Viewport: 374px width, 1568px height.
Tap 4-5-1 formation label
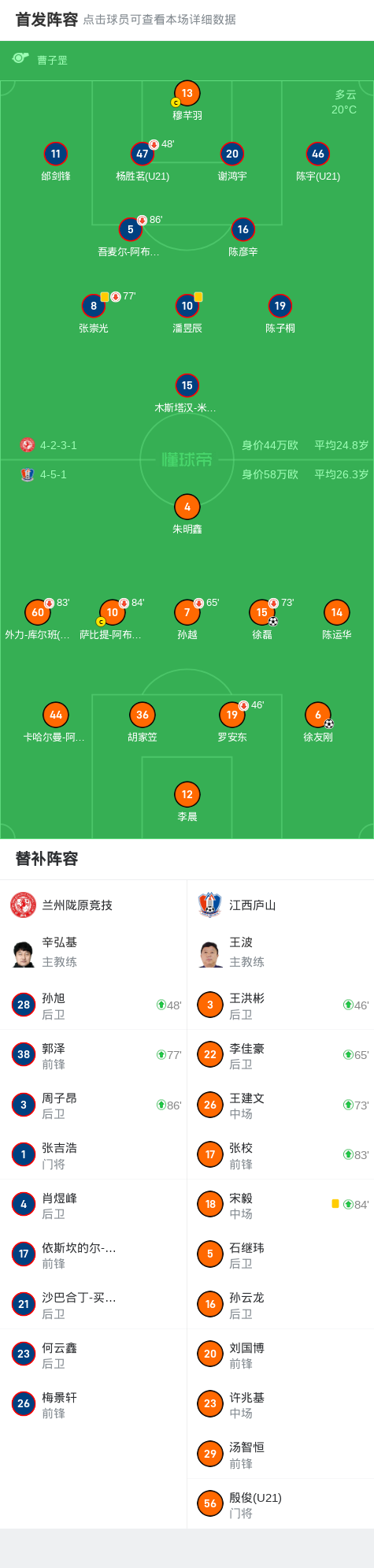[54, 474]
